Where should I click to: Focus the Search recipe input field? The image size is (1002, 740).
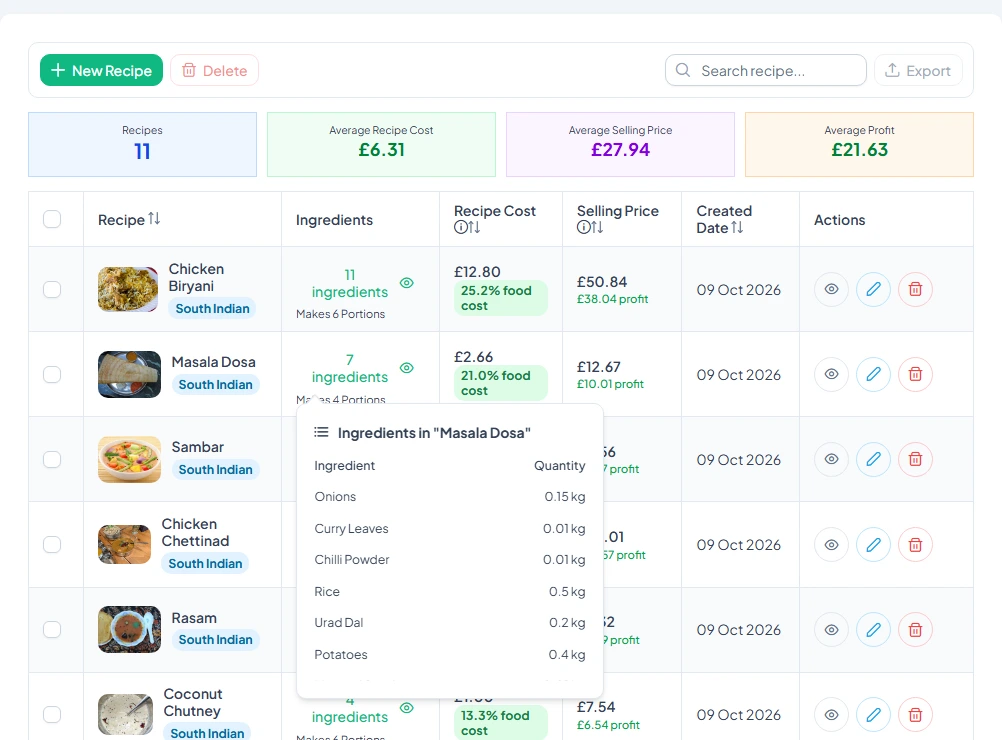(766, 70)
